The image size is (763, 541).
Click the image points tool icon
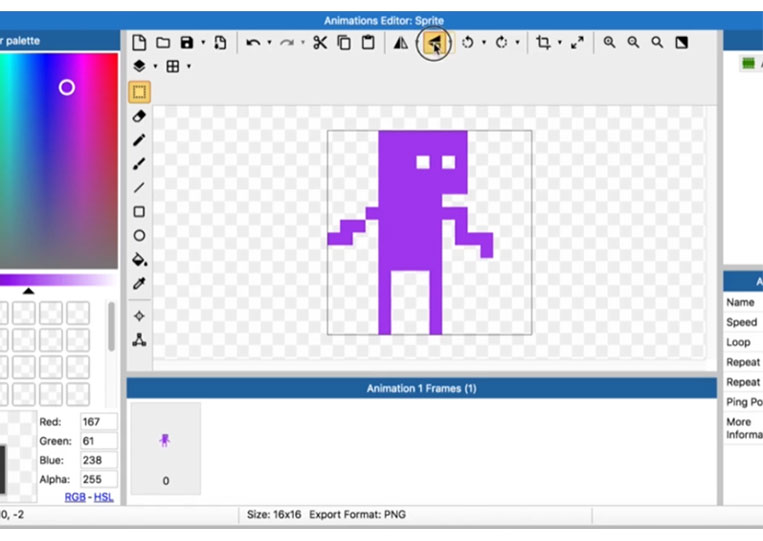pyautogui.click(x=139, y=340)
